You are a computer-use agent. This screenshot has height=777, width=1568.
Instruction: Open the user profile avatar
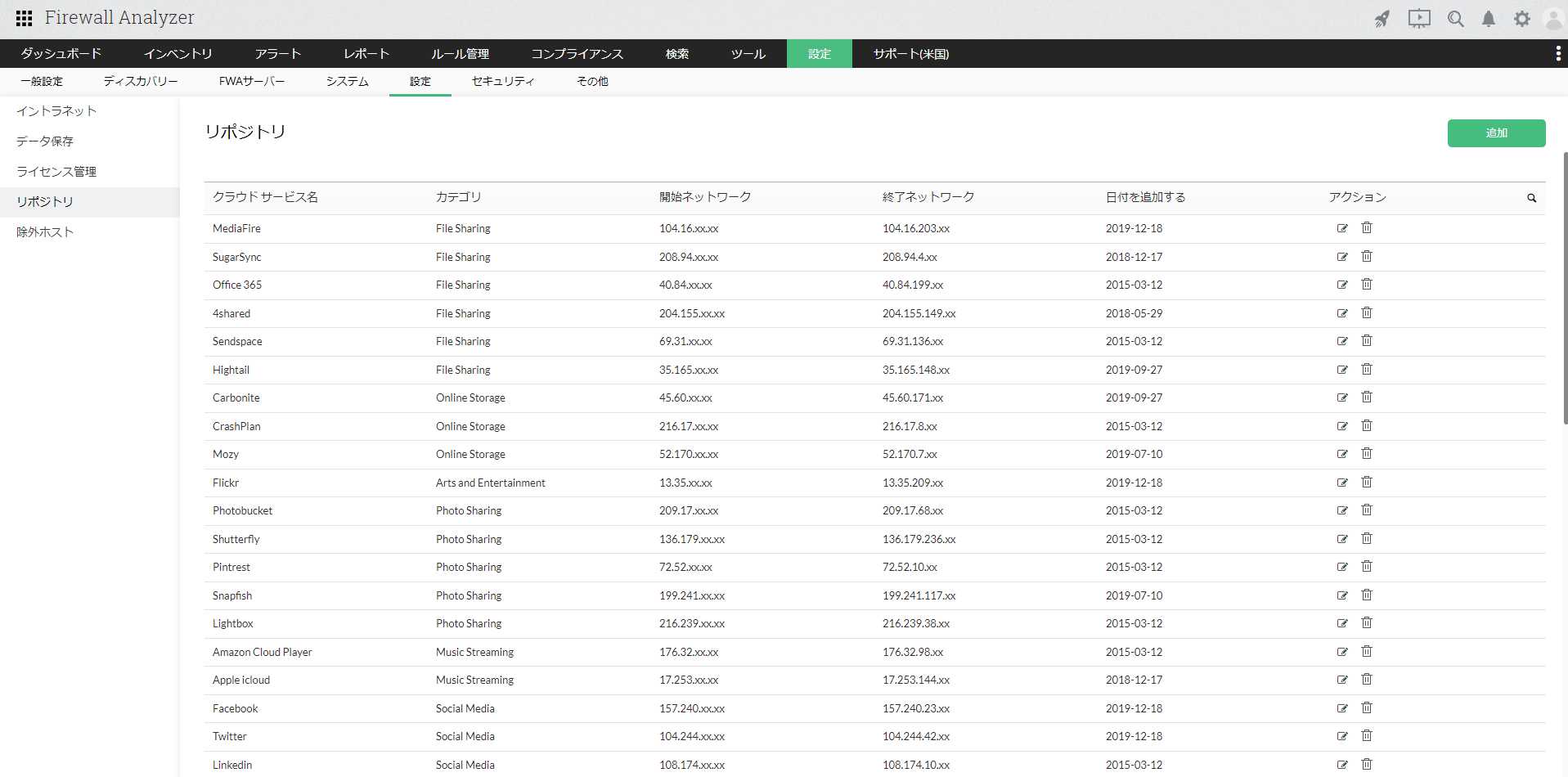point(1554,19)
